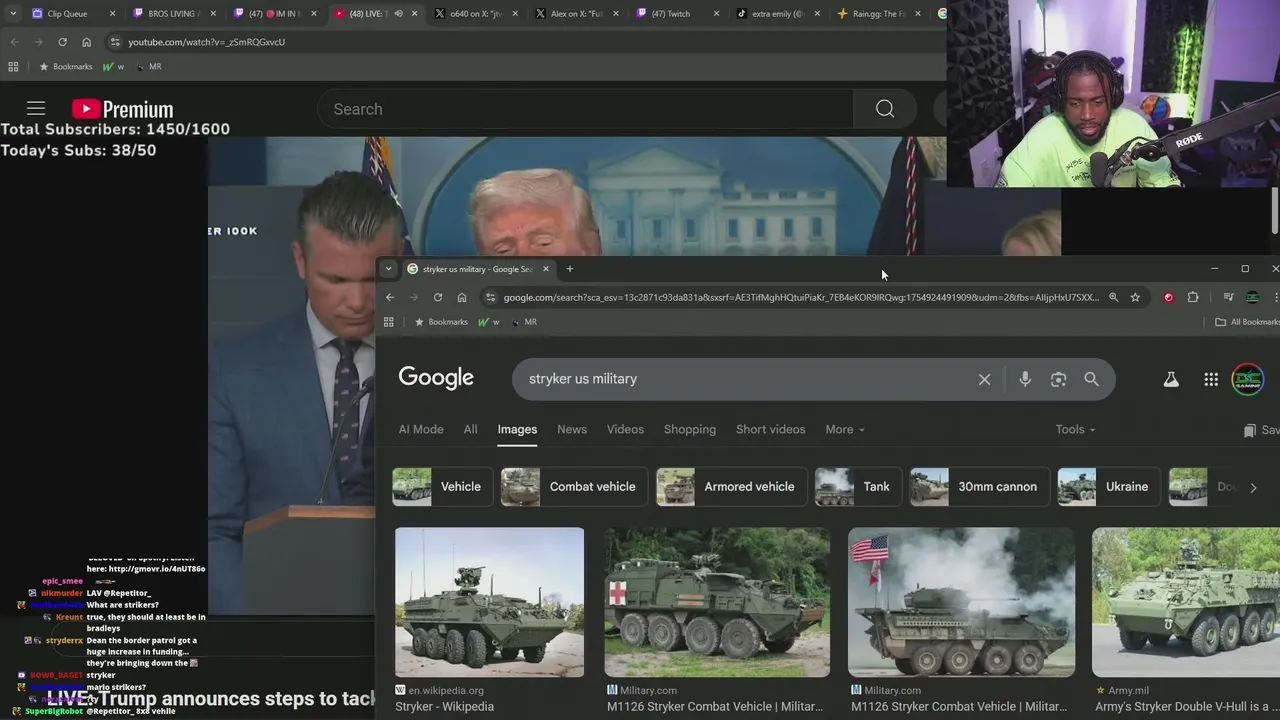Expand the More search filters dropdown

845,429
